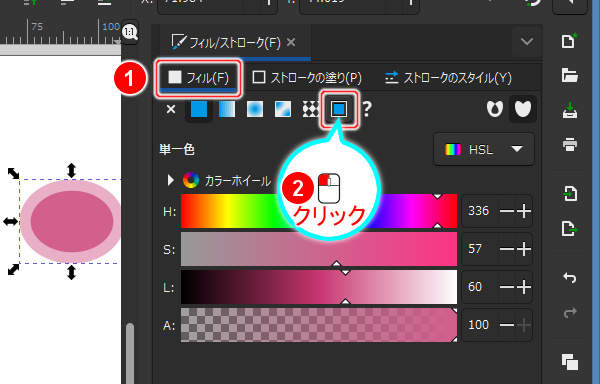Increase H value with plus button
This screenshot has width=600, height=384.
[x=524, y=211]
